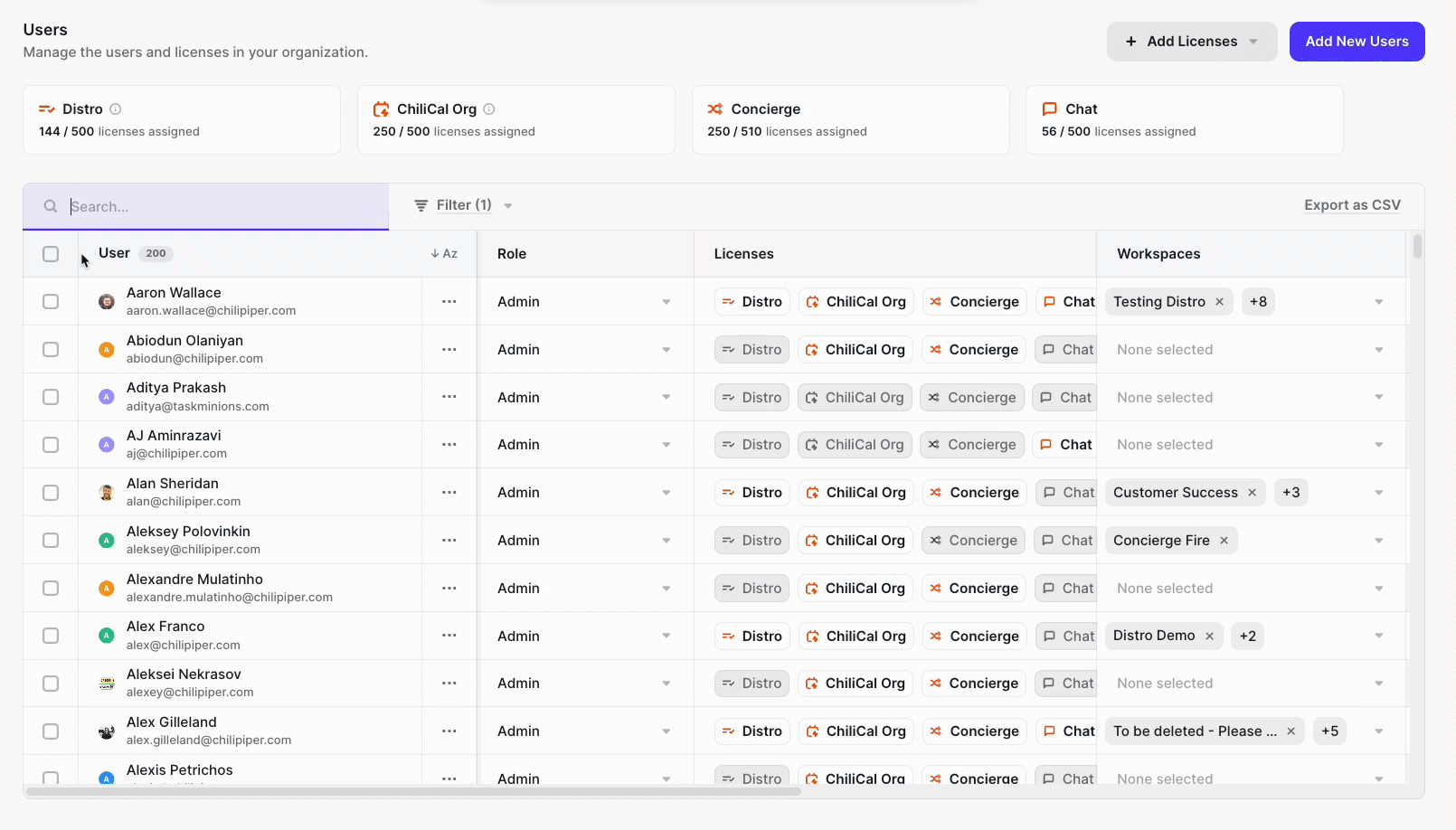Click Aaron Wallace's avatar
The image size is (1456, 830).
[107, 302]
